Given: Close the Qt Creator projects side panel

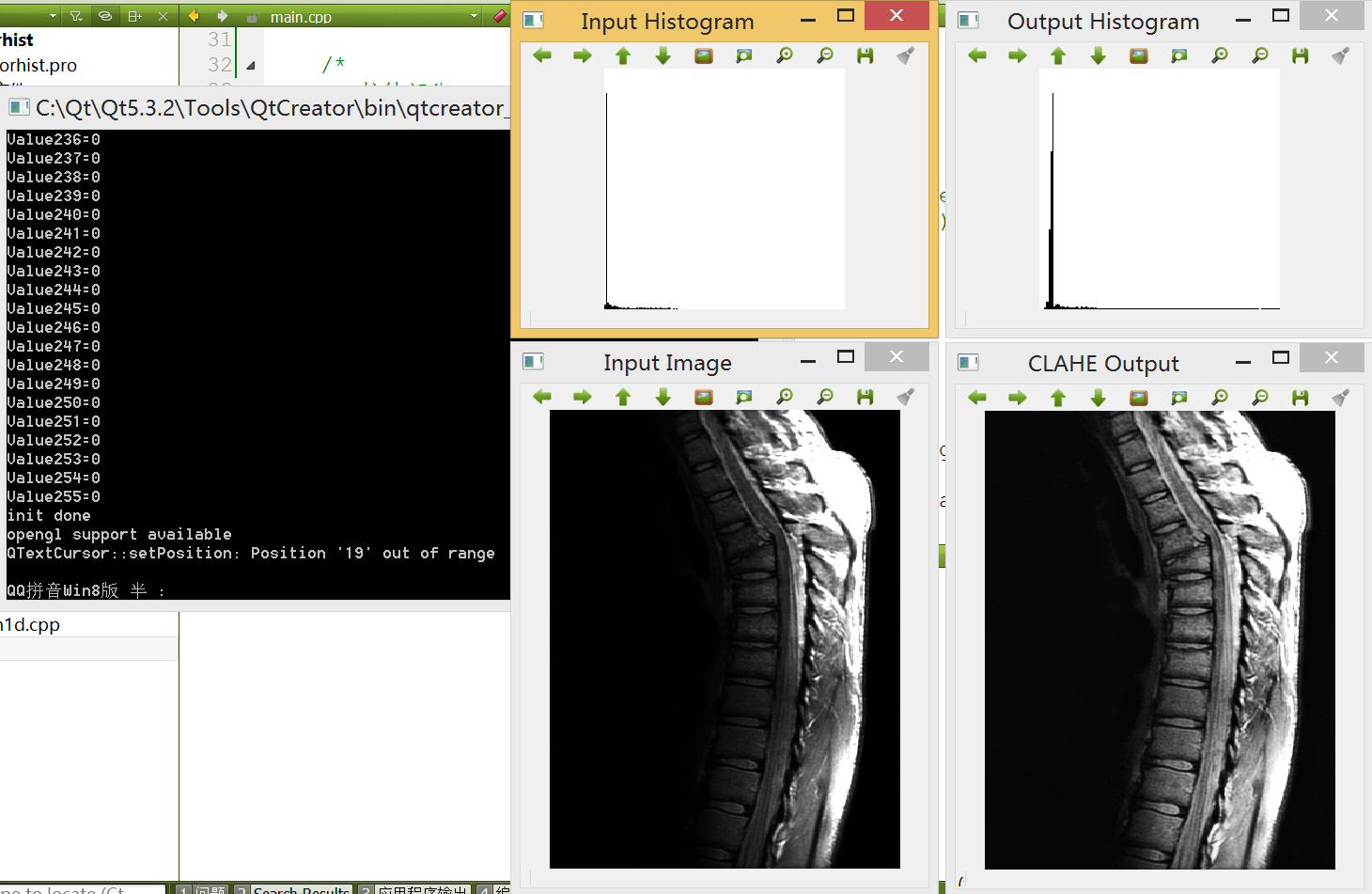Looking at the screenshot, I should pos(163,16).
